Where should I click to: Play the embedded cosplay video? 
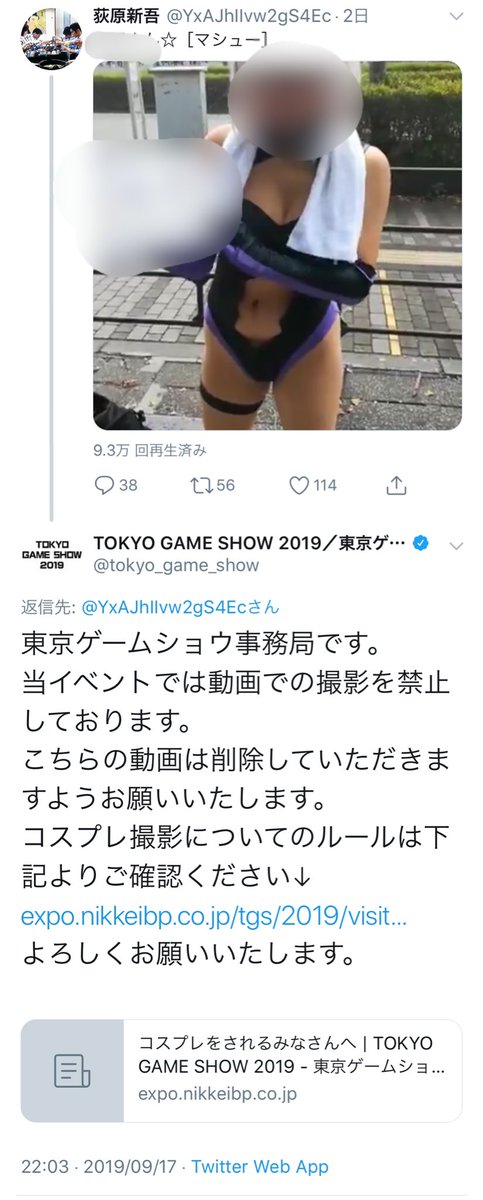pyautogui.click(x=278, y=245)
